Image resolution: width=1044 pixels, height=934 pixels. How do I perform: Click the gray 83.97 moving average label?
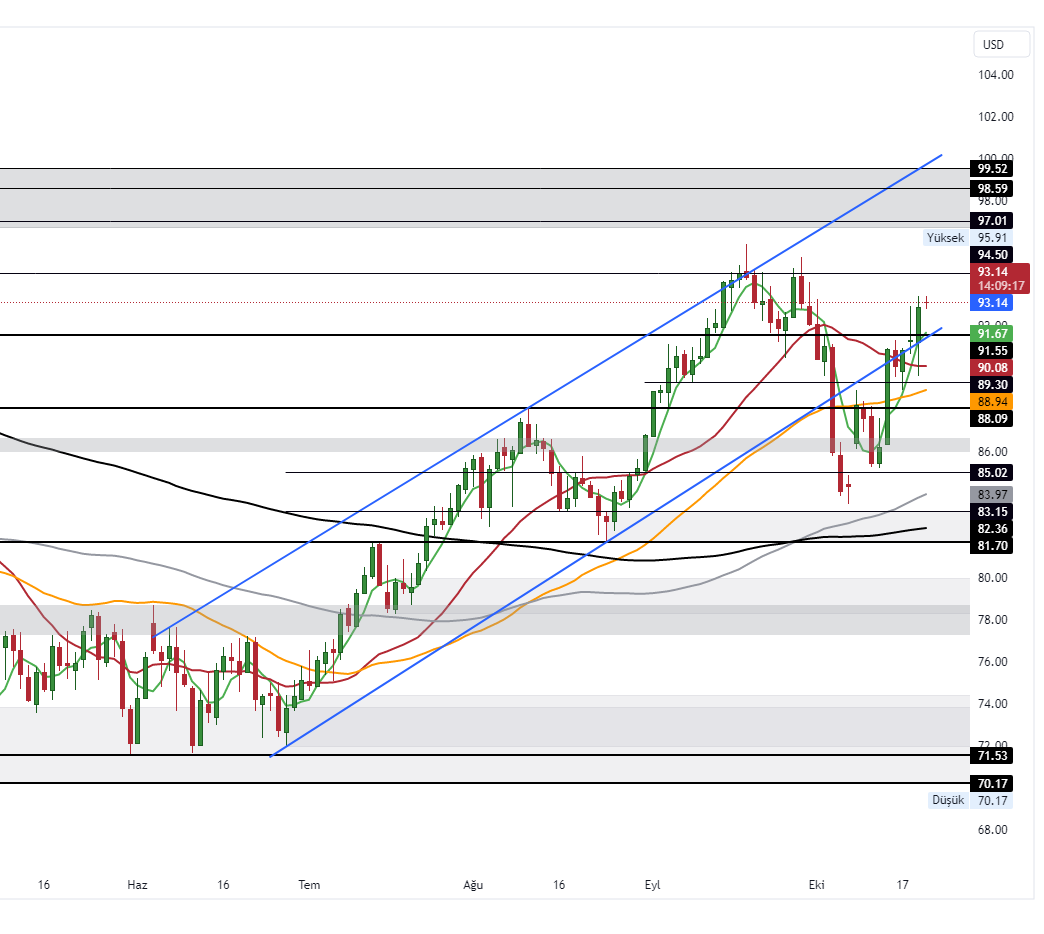(x=992, y=494)
